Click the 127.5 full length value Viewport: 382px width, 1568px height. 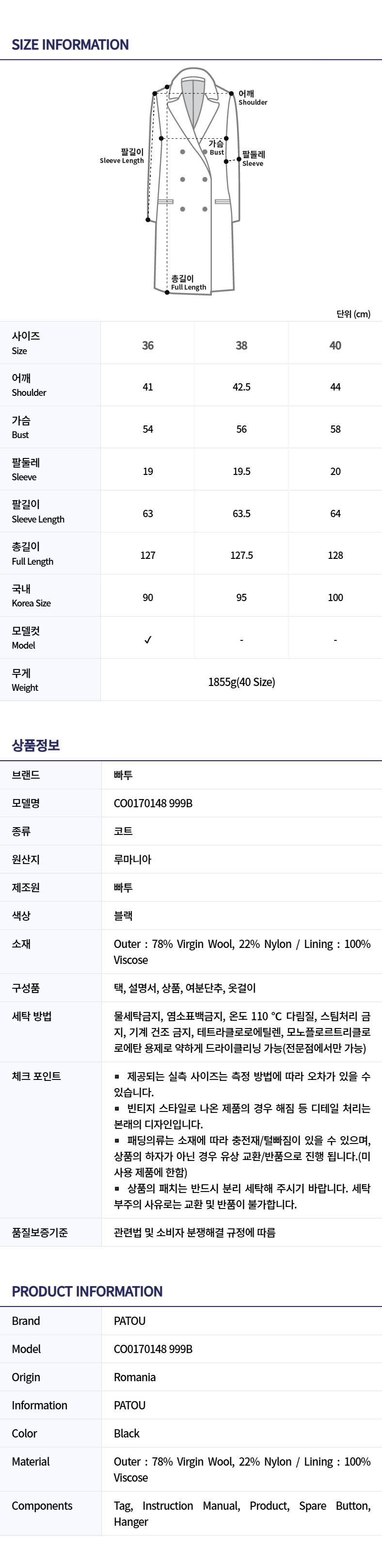[241, 555]
